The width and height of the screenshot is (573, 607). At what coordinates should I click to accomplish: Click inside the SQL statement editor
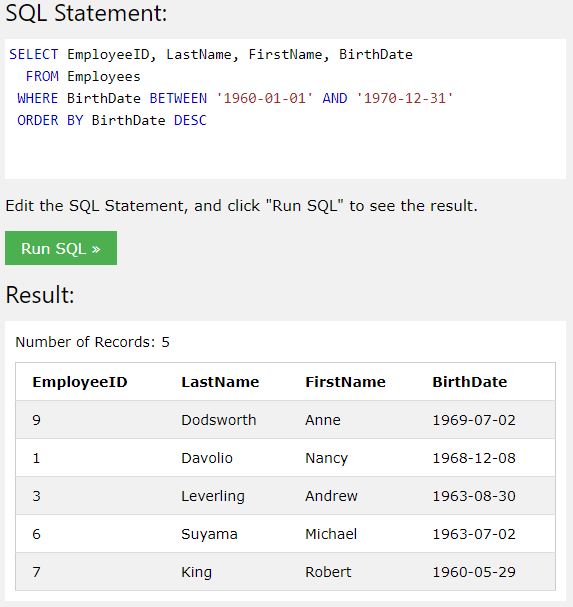coord(285,109)
